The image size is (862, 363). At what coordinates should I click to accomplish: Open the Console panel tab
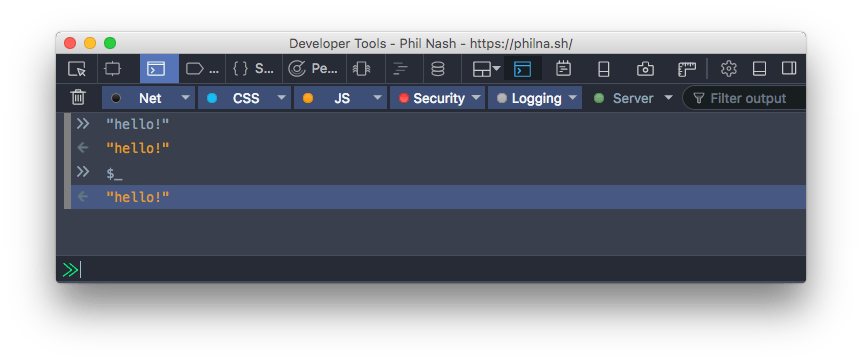click(159, 69)
